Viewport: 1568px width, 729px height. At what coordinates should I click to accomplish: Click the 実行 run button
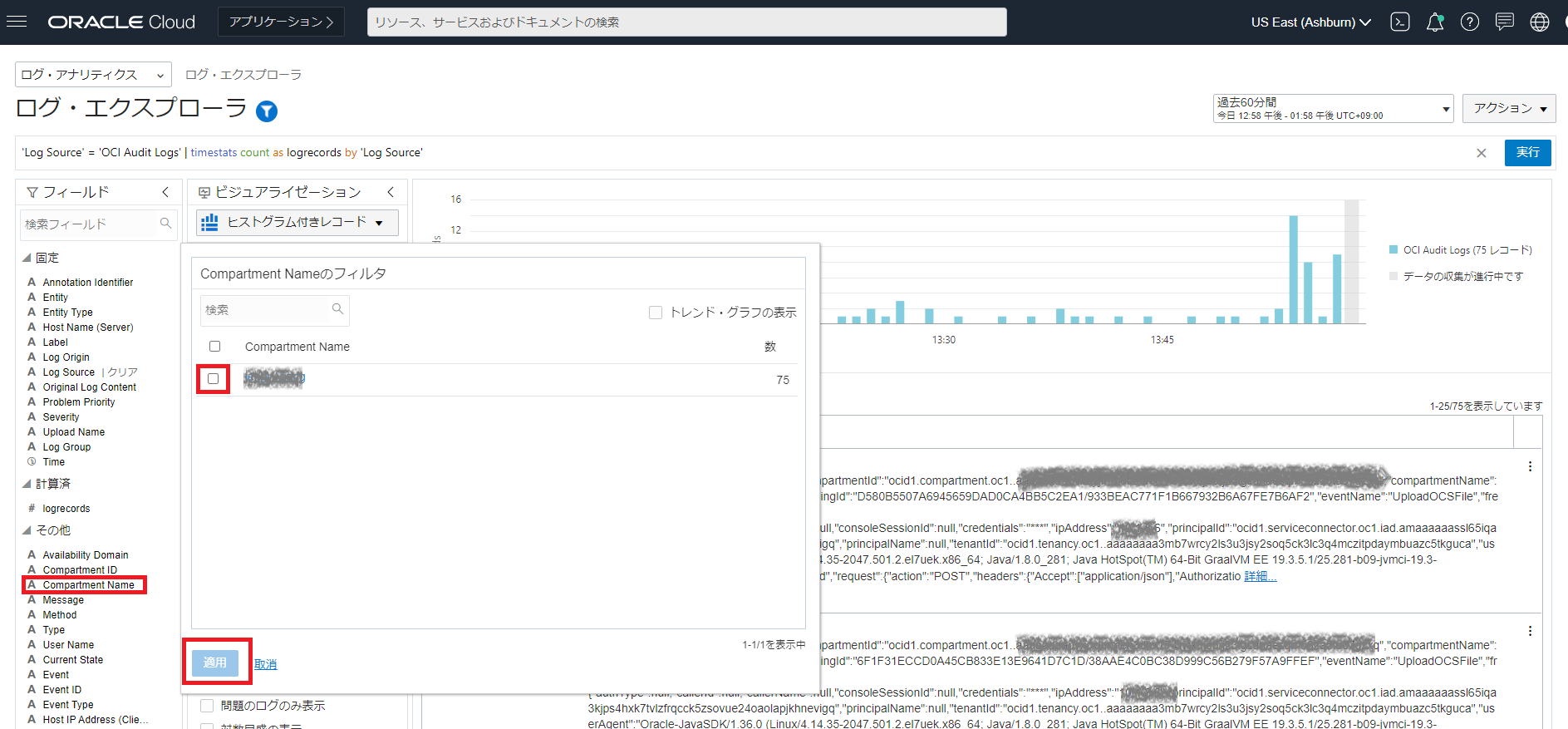[x=1527, y=153]
